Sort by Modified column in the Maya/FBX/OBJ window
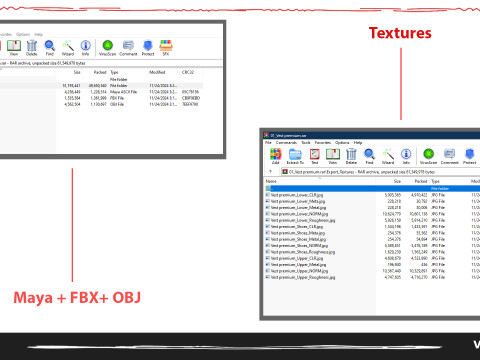 coord(157,72)
